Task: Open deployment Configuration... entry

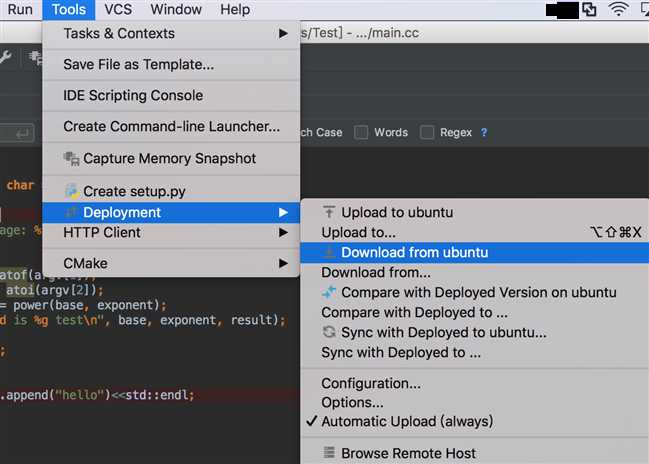Action: pos(371,383)
